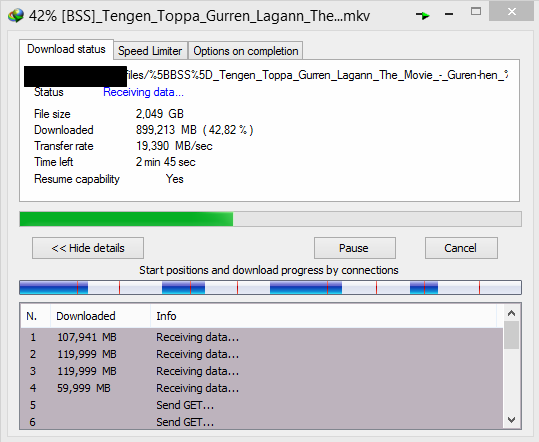The width and height of the screenshot is (539, 442).
Task: Click the Info column header
Action: 323,316
